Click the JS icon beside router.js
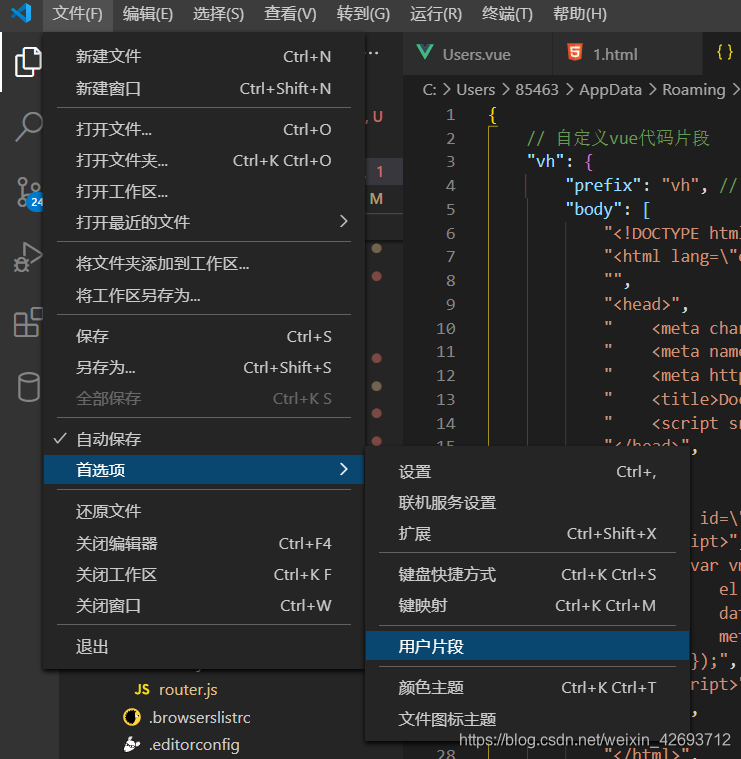Screen dimensions: 741x759 pyautogui.click(x=142, y=689)
